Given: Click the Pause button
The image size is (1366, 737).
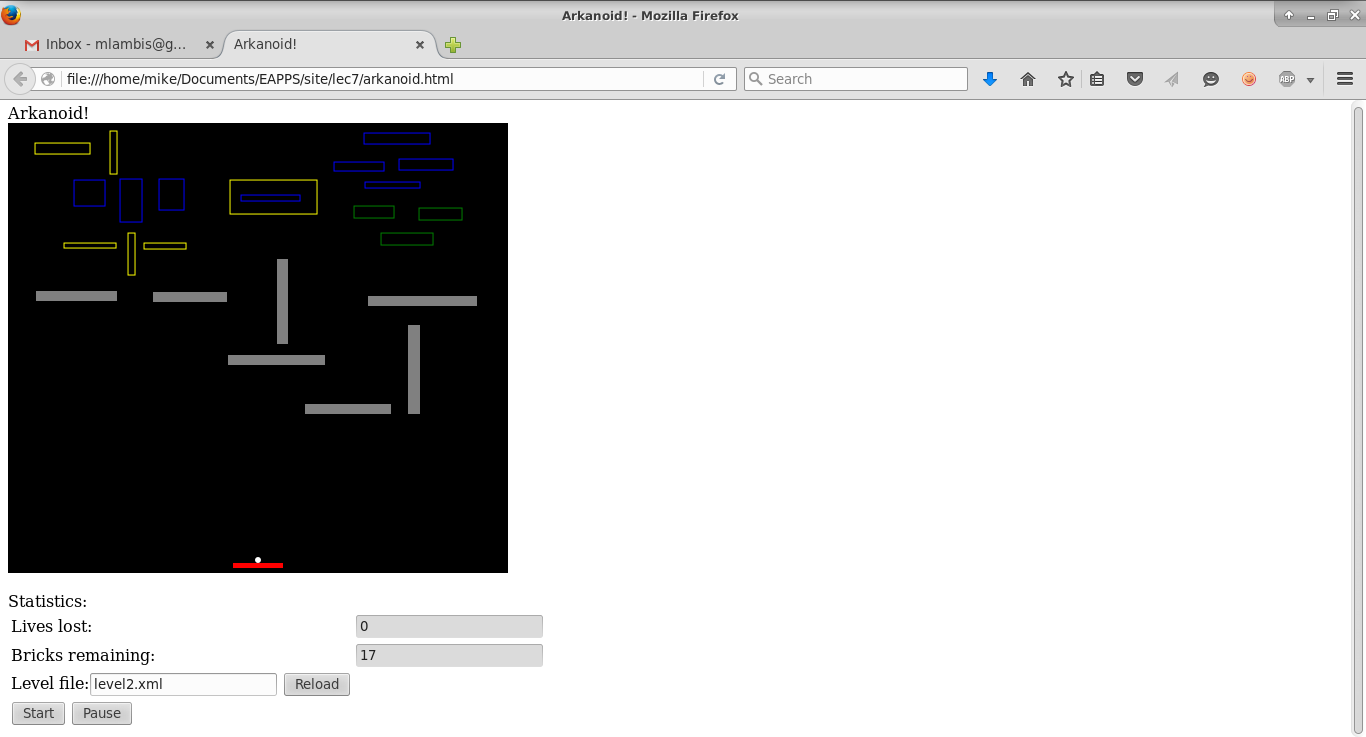Looking at the screenshot, I should click(102, 713).
